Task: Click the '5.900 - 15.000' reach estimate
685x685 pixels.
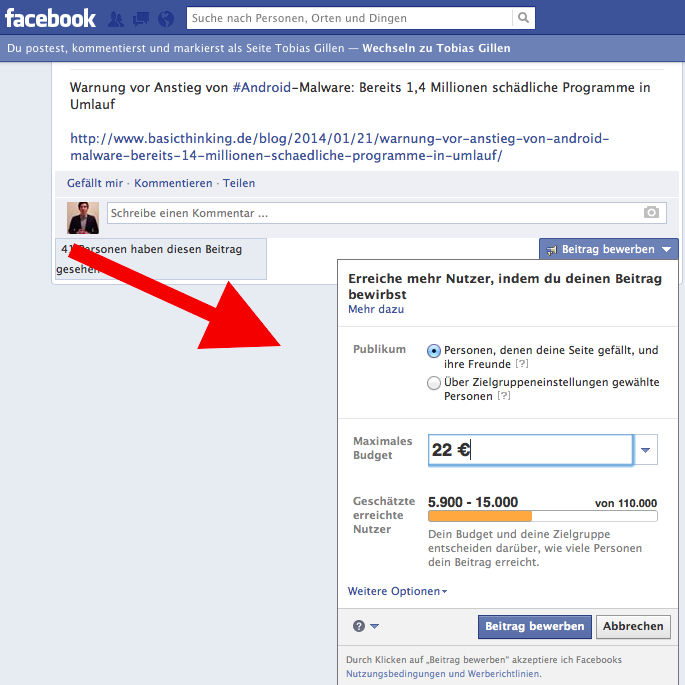Action: [x=473, y=502]
